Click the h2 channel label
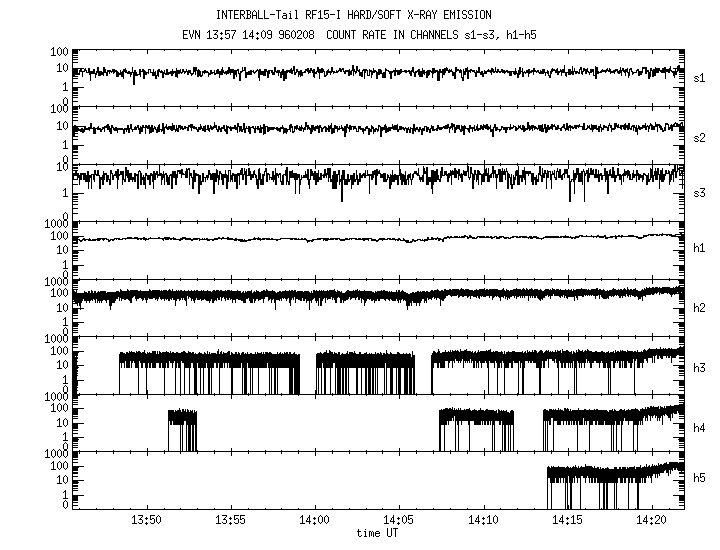 [x=699, y=307]
